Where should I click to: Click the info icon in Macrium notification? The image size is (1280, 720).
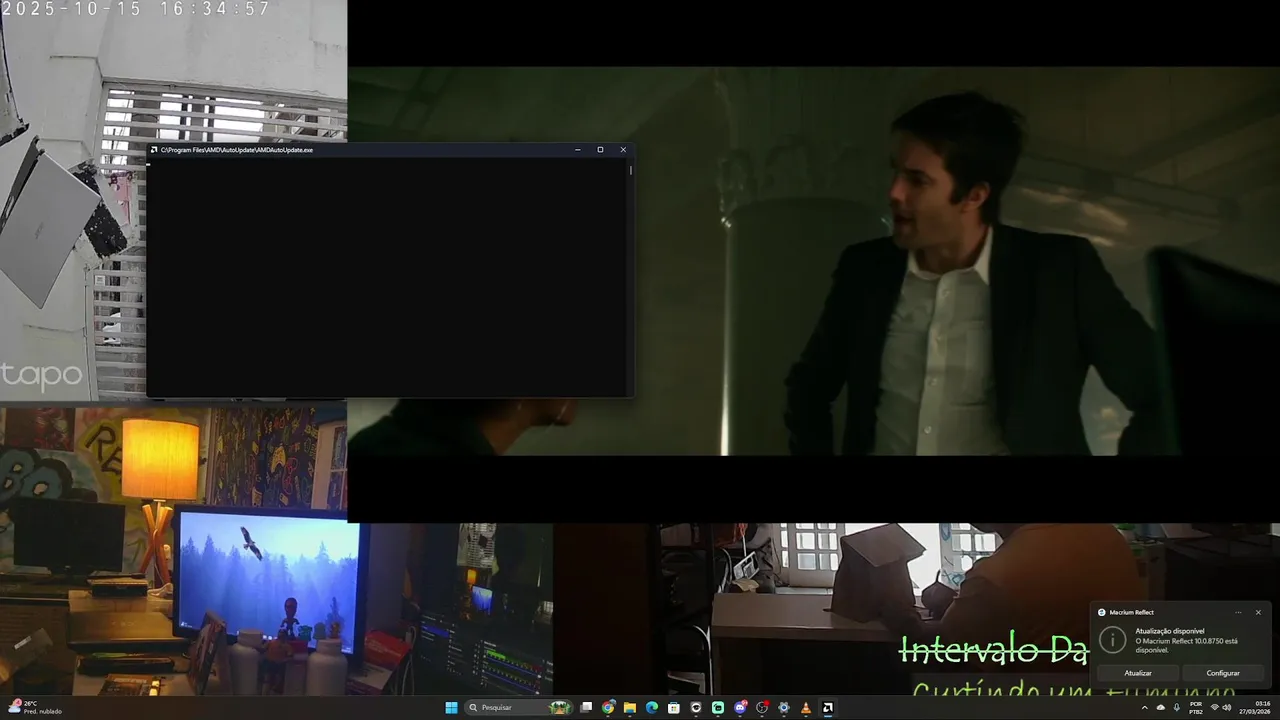tap(1112, 640)
